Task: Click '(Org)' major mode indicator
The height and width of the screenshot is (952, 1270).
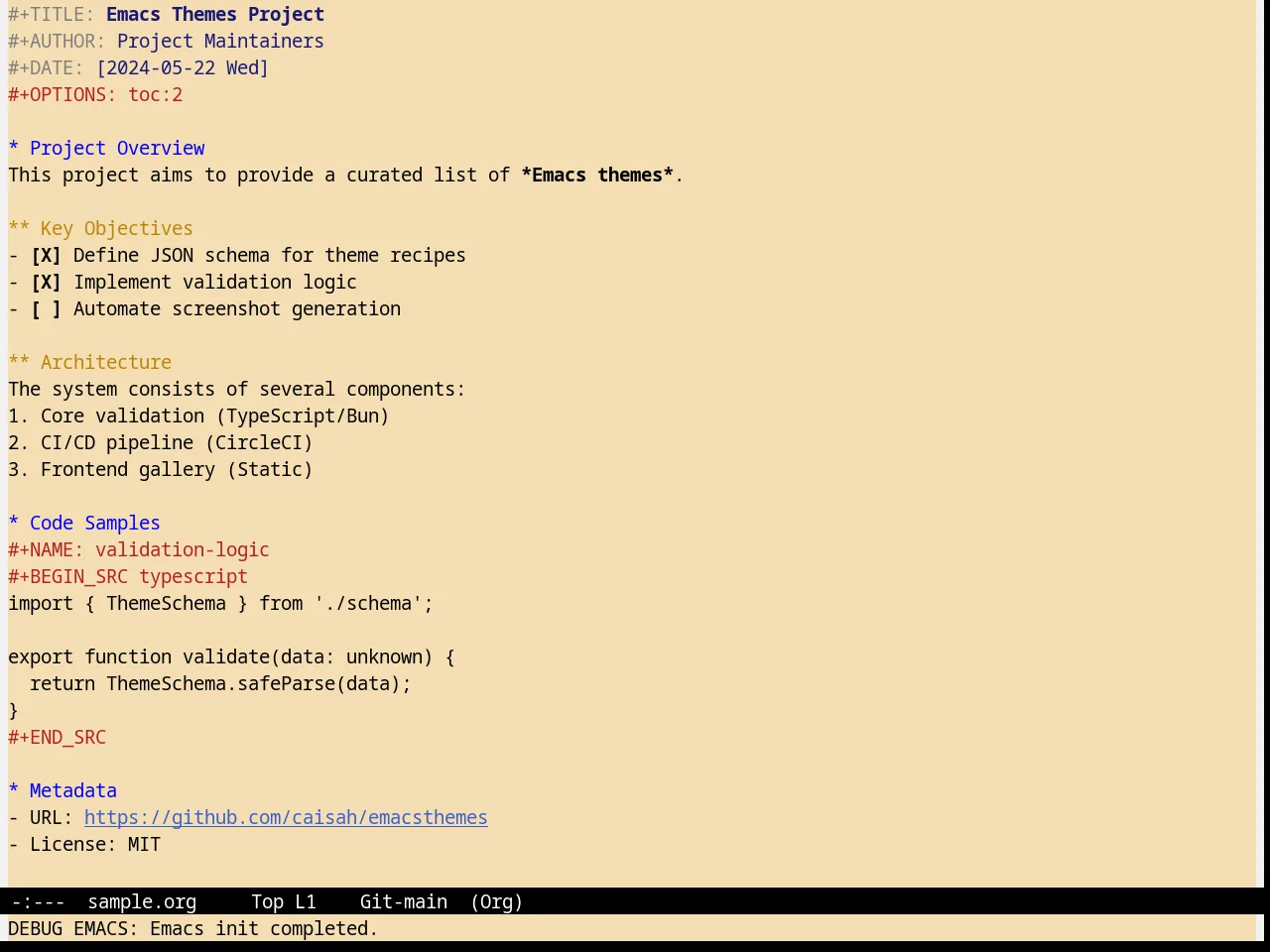Action: click(x=497, y=901)
